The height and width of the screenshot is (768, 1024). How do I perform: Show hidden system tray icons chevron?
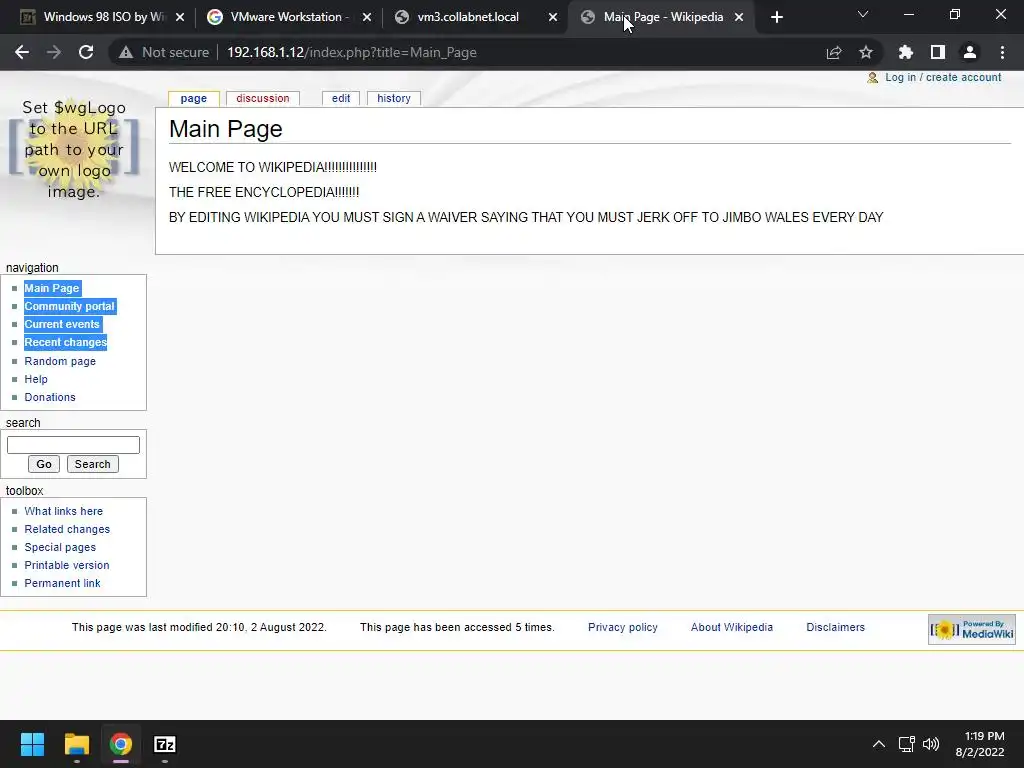click(879, 744)
